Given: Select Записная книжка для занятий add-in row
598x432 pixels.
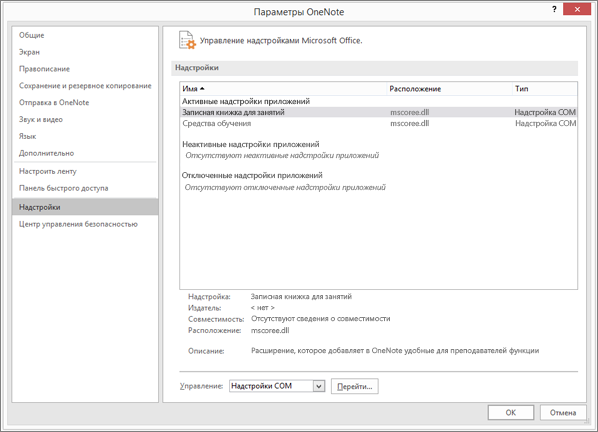Looking at the screenshot, I should (x=378, y=112).
